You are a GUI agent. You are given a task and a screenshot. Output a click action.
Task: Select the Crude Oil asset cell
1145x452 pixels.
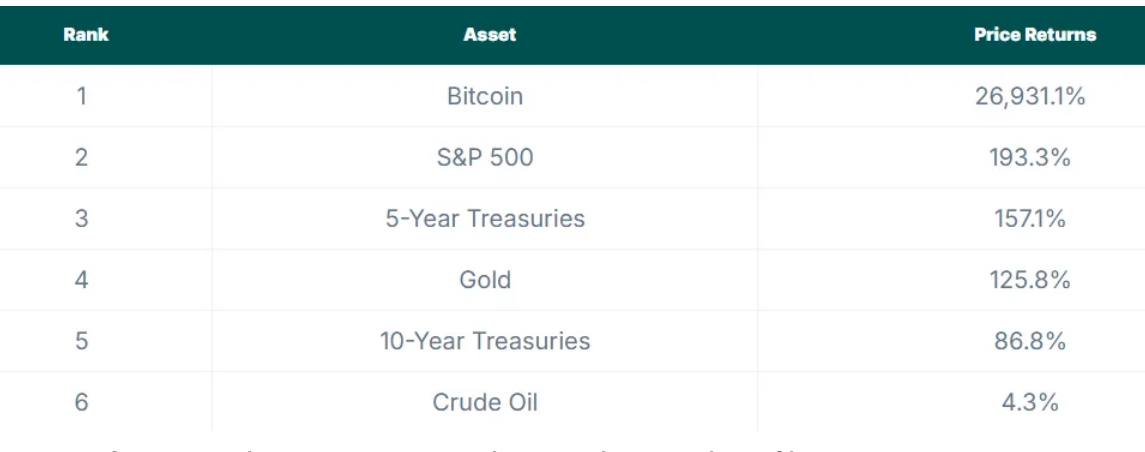coord(485,402)
